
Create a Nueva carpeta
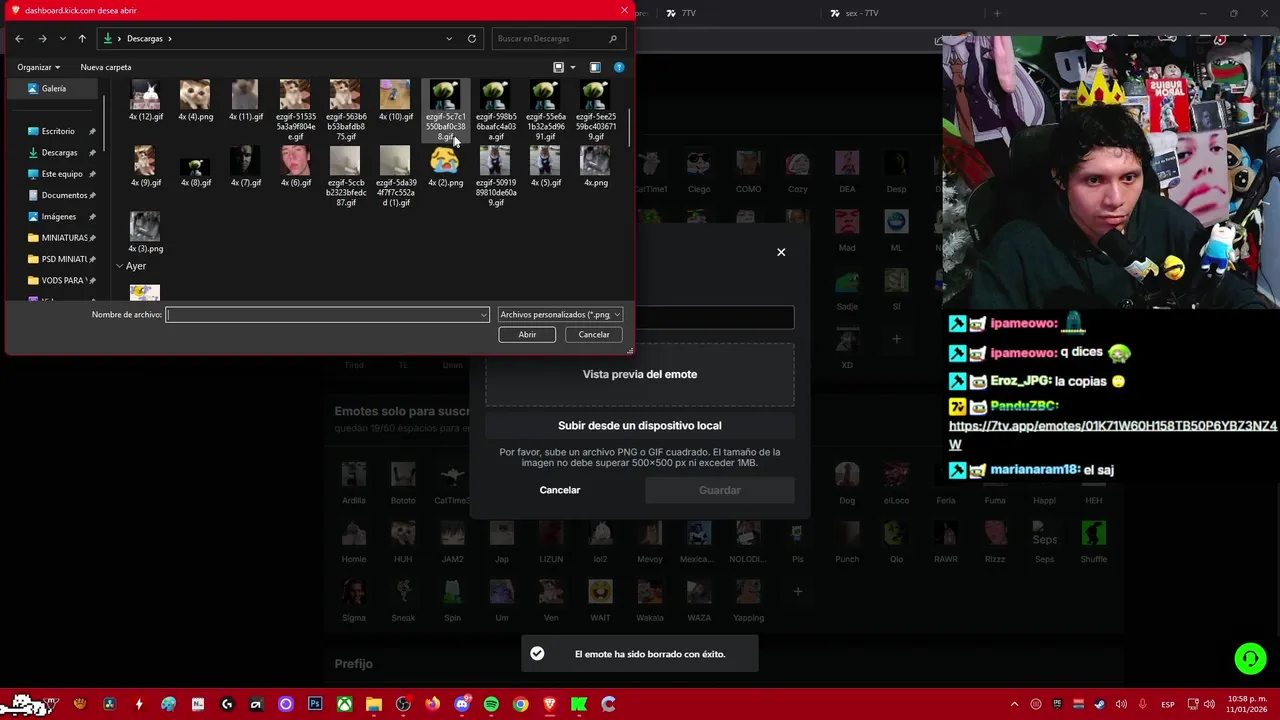[x=106, y=67]
